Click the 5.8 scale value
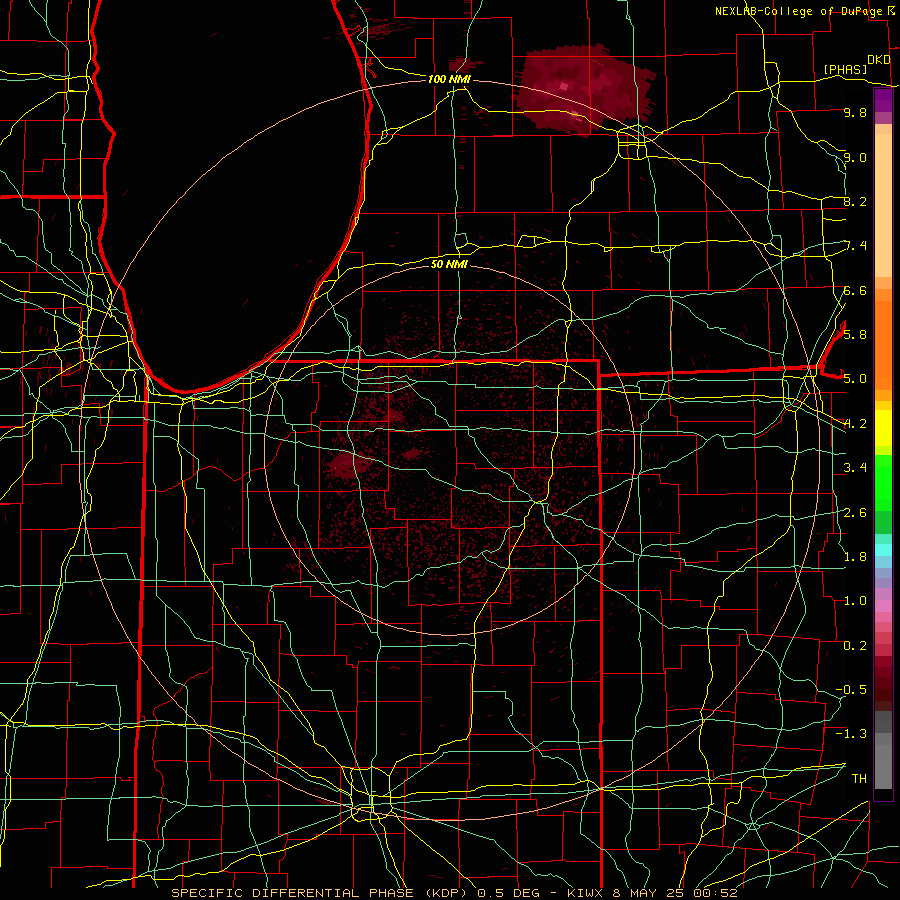This screenshot has height=900, width=900. click(855, 334)
